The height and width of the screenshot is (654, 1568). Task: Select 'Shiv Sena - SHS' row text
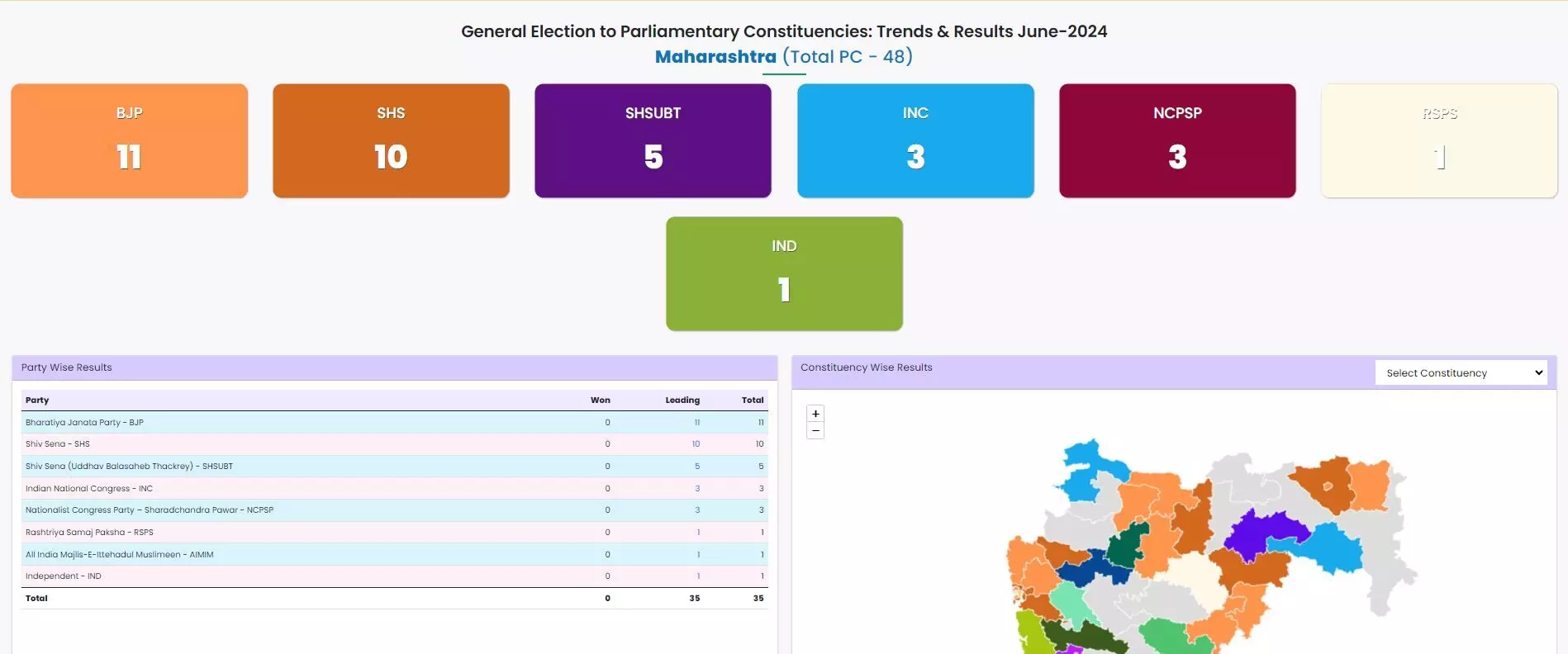pos(58,444)
